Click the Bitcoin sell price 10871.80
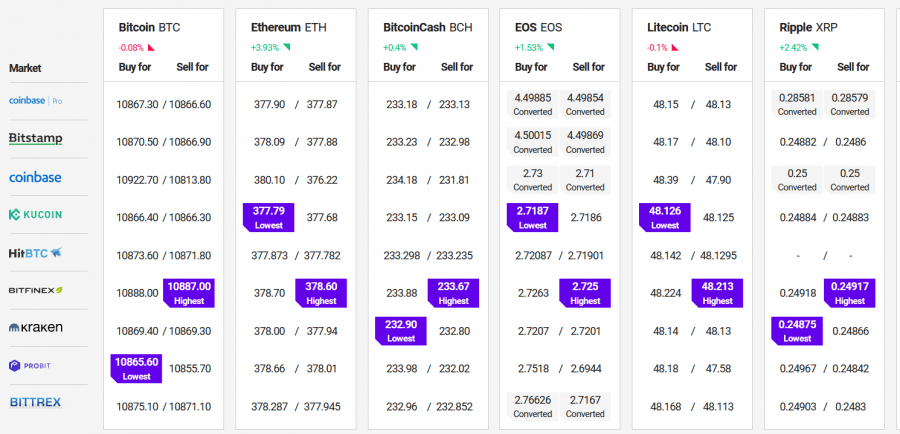 [x=189, y=255]
